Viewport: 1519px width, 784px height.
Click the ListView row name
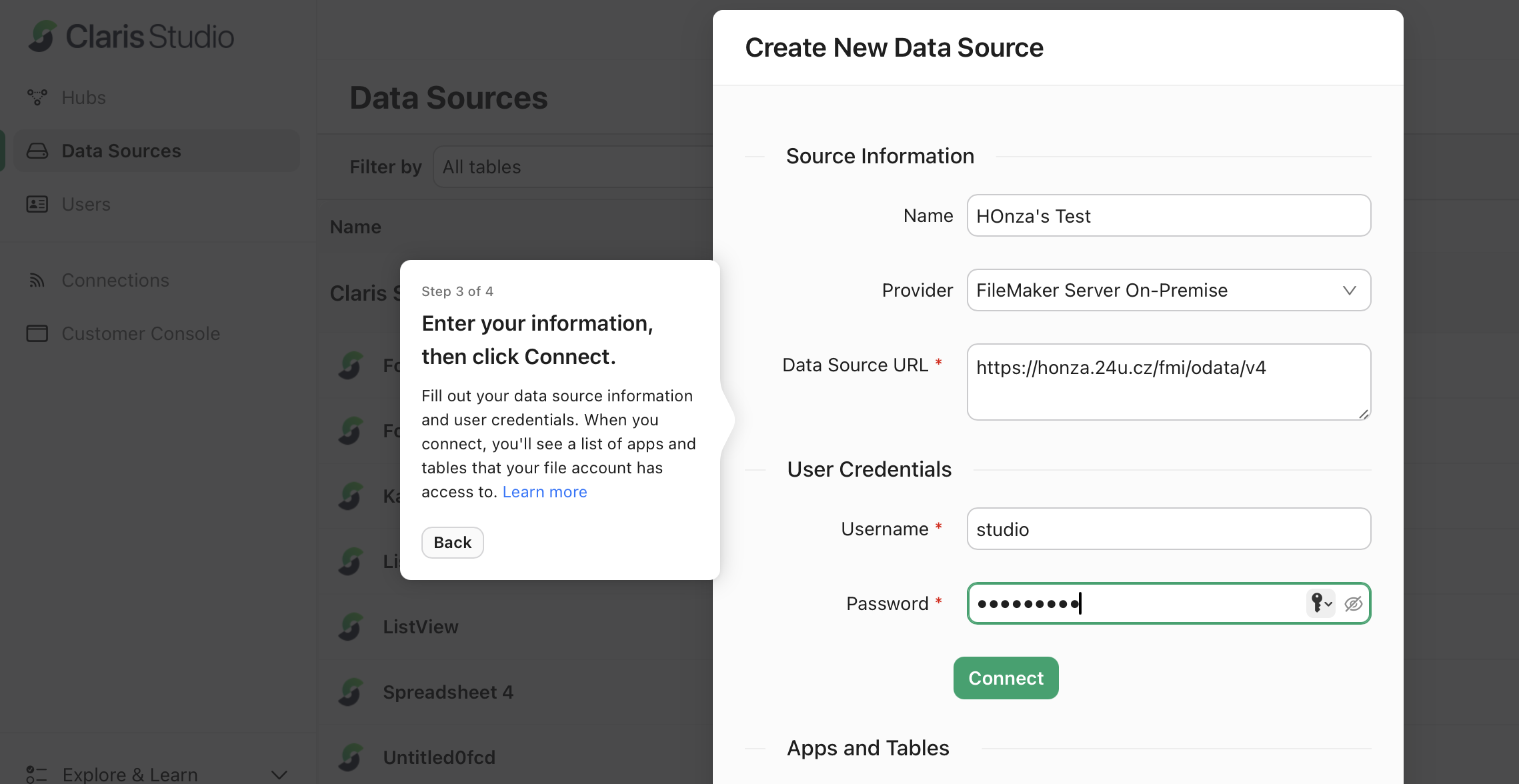(x=421, y=627)
